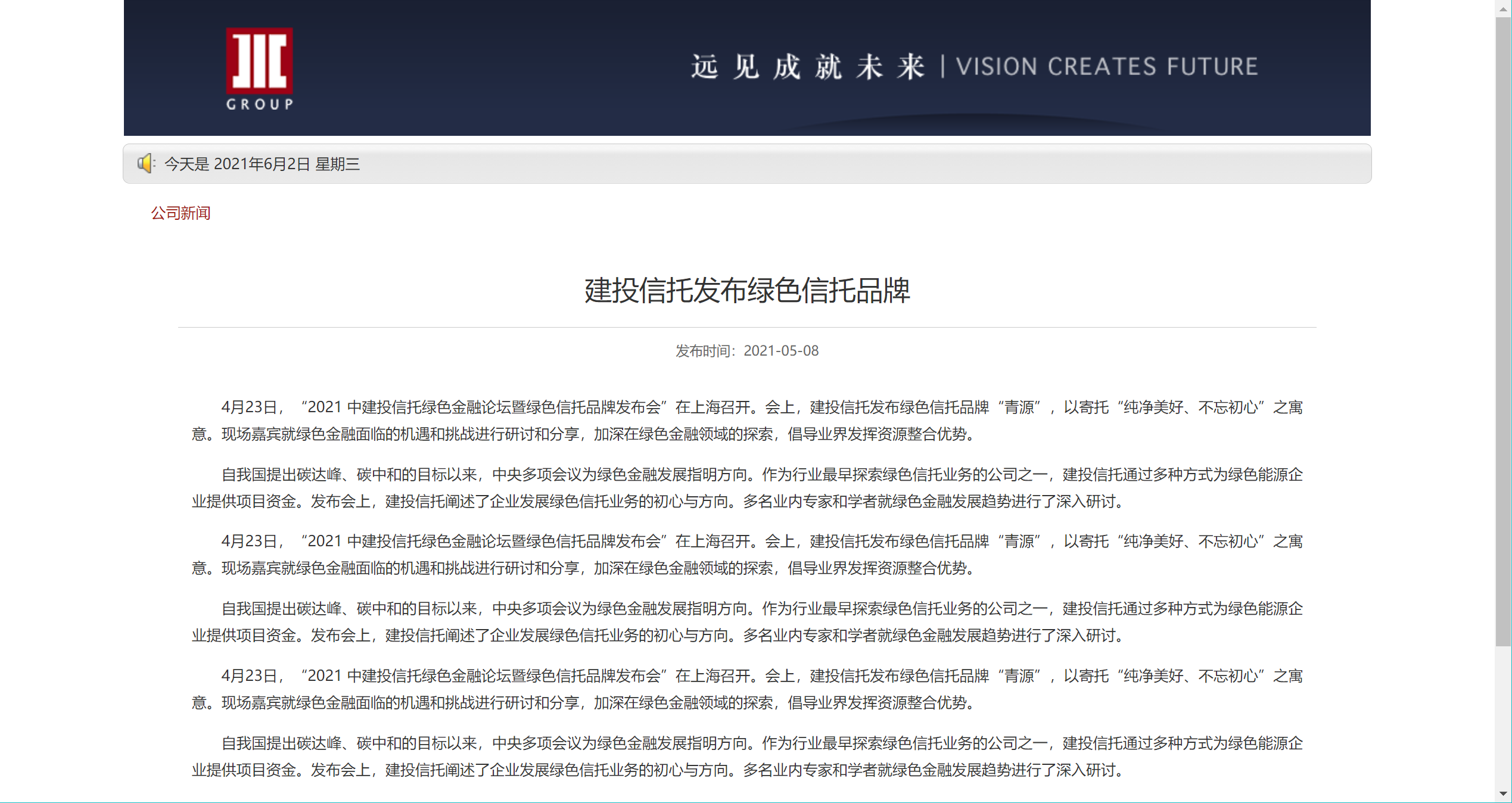Click empty scrollbar track below the thumb

(x=1503, y=715)
